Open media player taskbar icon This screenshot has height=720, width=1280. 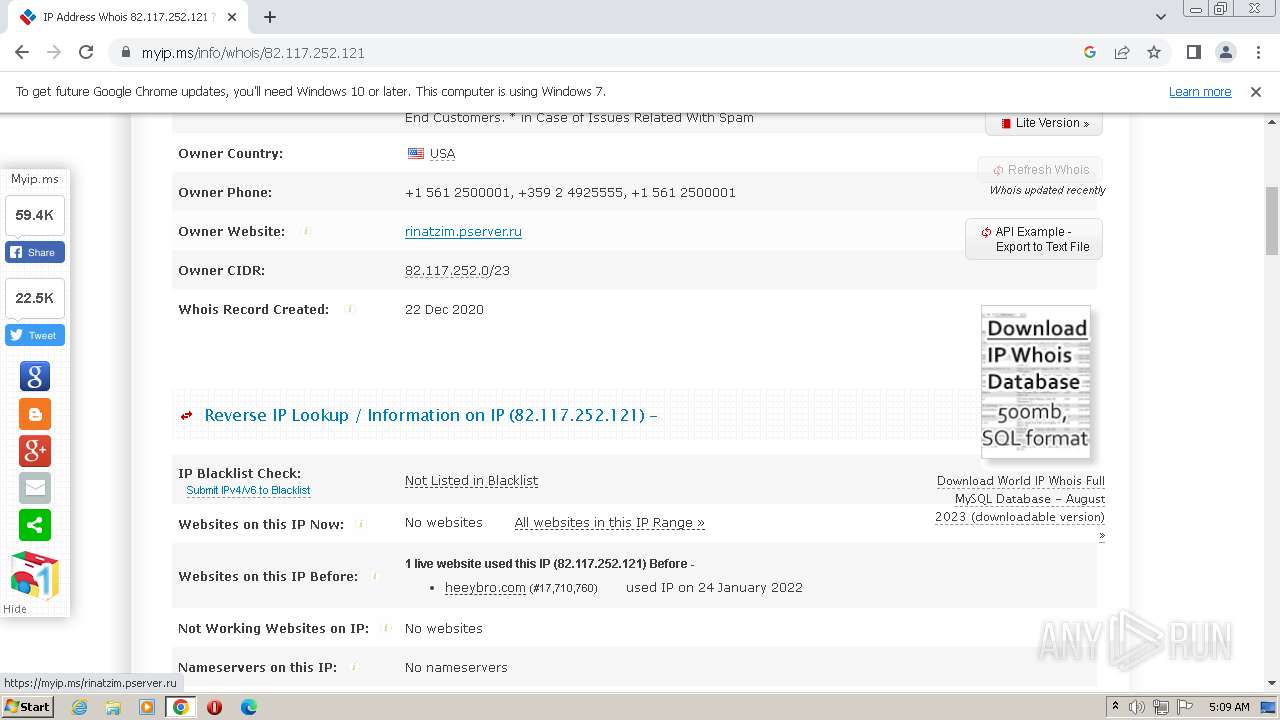(147, 707)
